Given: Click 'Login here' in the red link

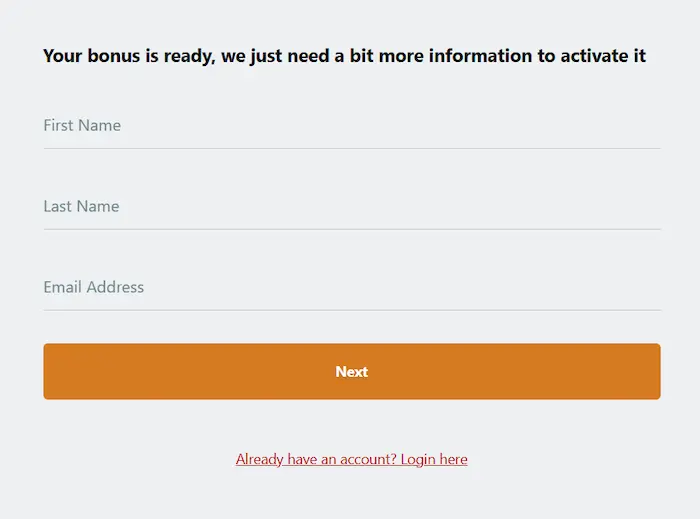Looking at the screenshot, I should click(434, 459).
